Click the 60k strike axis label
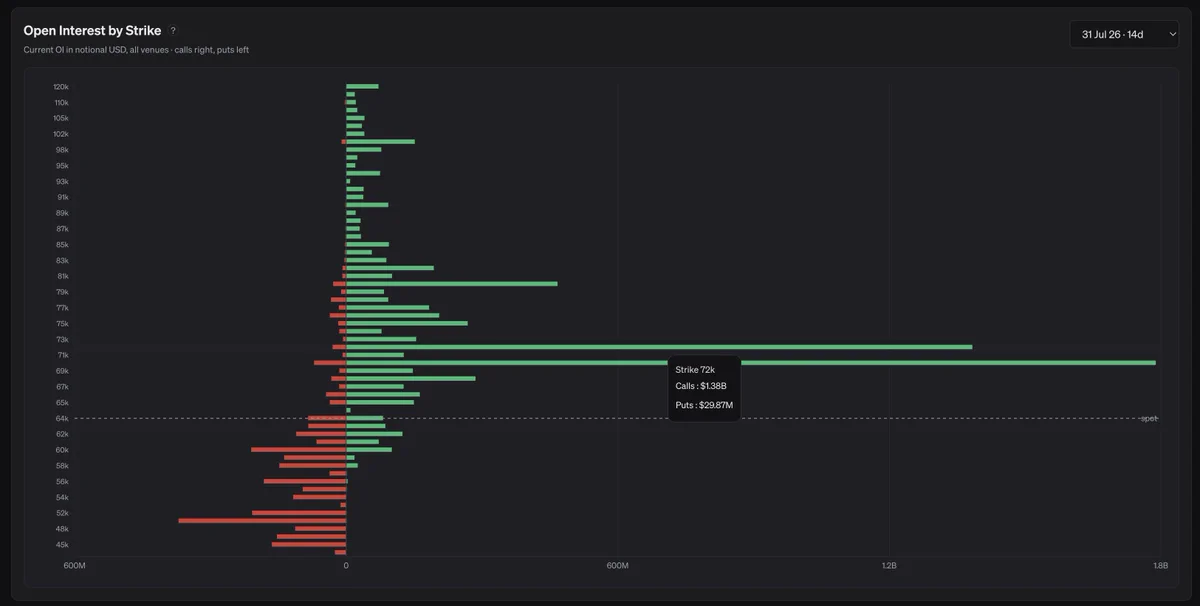 point(62,450)
